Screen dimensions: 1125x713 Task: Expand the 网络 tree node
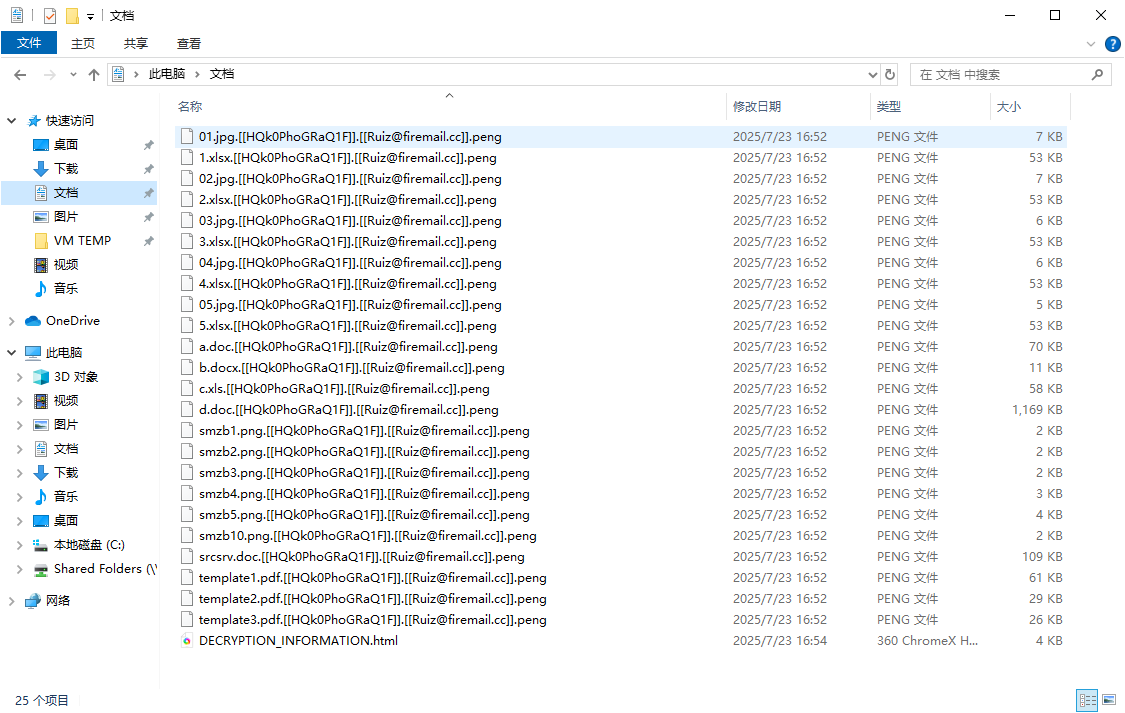(12, 601)
